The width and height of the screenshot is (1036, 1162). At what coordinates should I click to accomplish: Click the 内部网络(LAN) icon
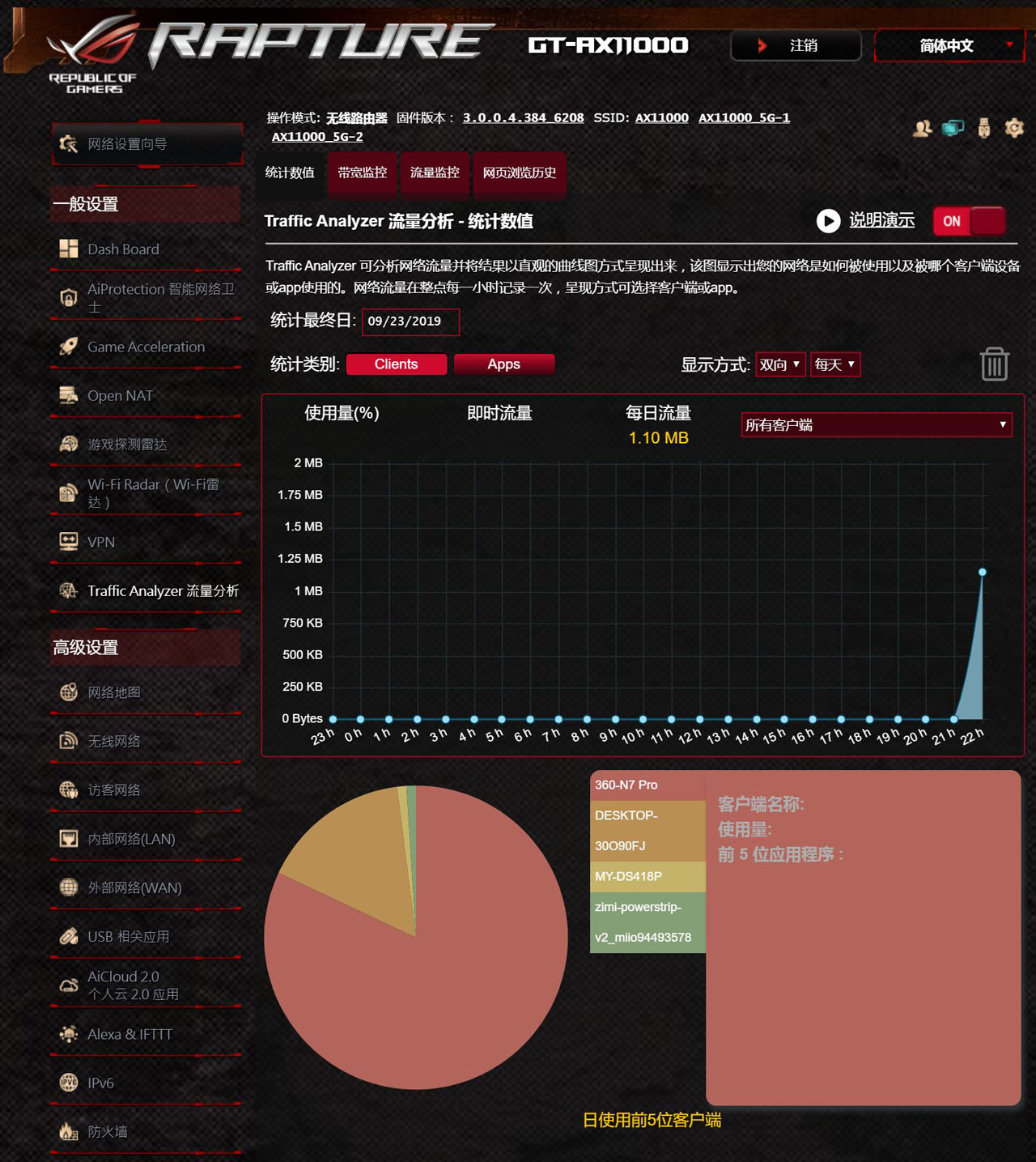(69, 839)
